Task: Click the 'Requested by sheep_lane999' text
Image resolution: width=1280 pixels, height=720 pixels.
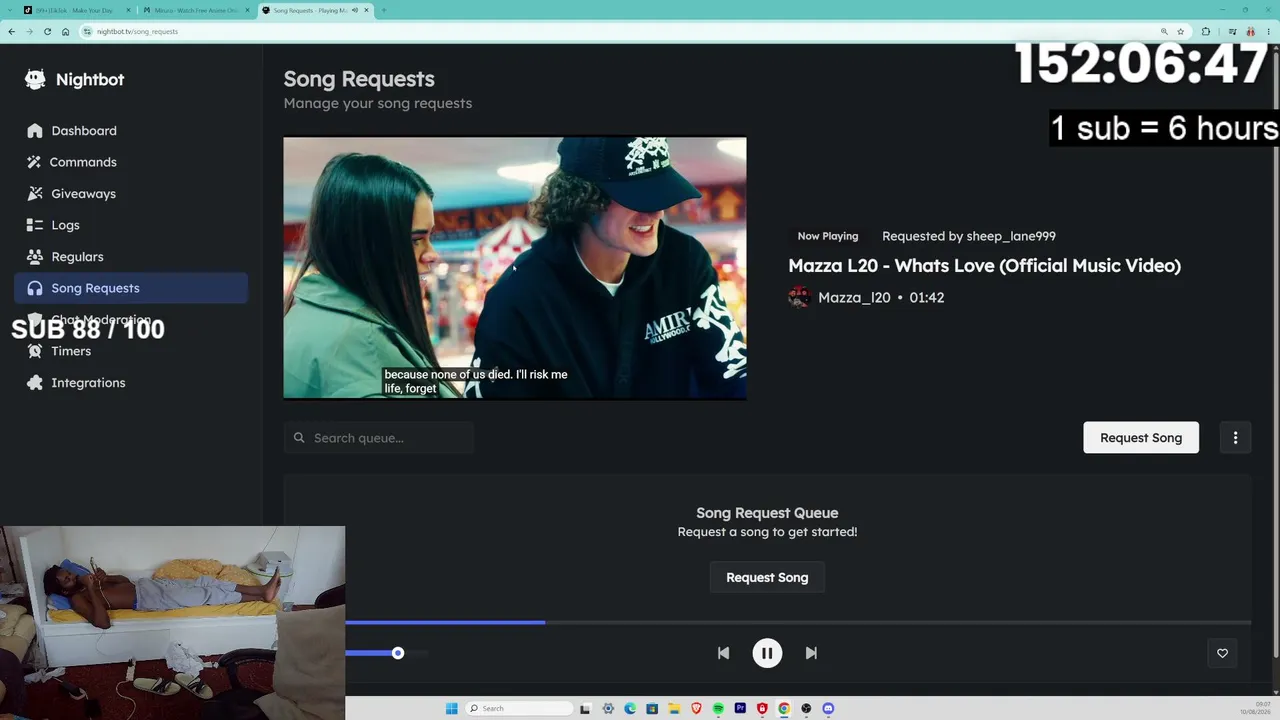Action: click(969, 236)
